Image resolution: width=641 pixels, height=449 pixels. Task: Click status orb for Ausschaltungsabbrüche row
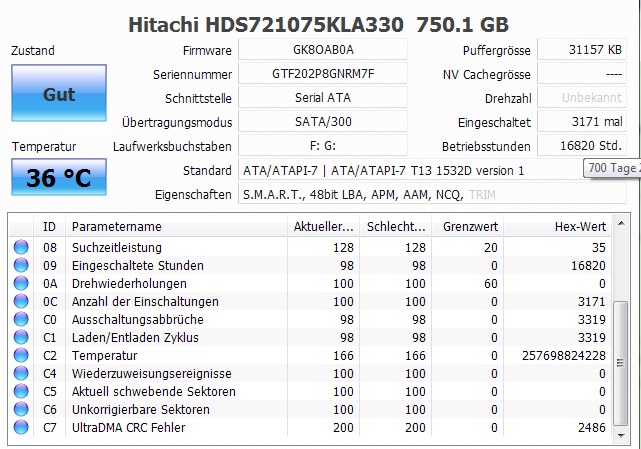click(21, 319)
